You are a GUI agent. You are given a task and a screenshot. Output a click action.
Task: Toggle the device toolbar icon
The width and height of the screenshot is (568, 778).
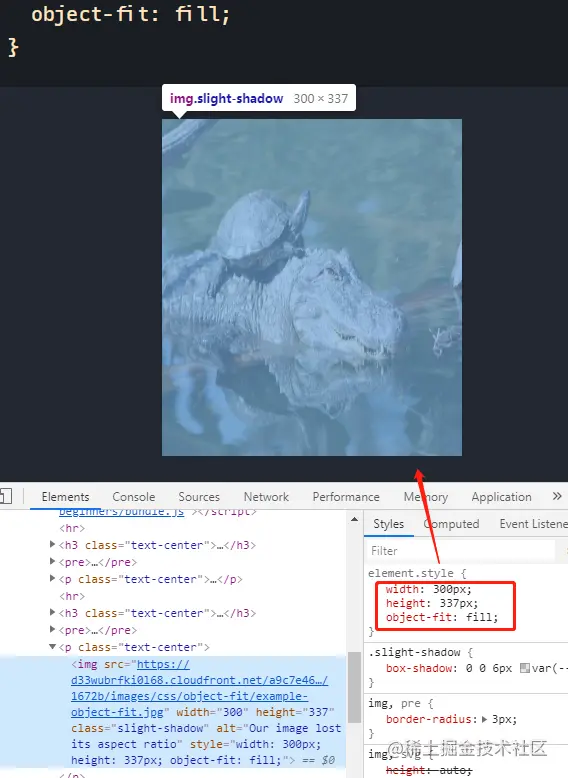(x=6, y=496)
